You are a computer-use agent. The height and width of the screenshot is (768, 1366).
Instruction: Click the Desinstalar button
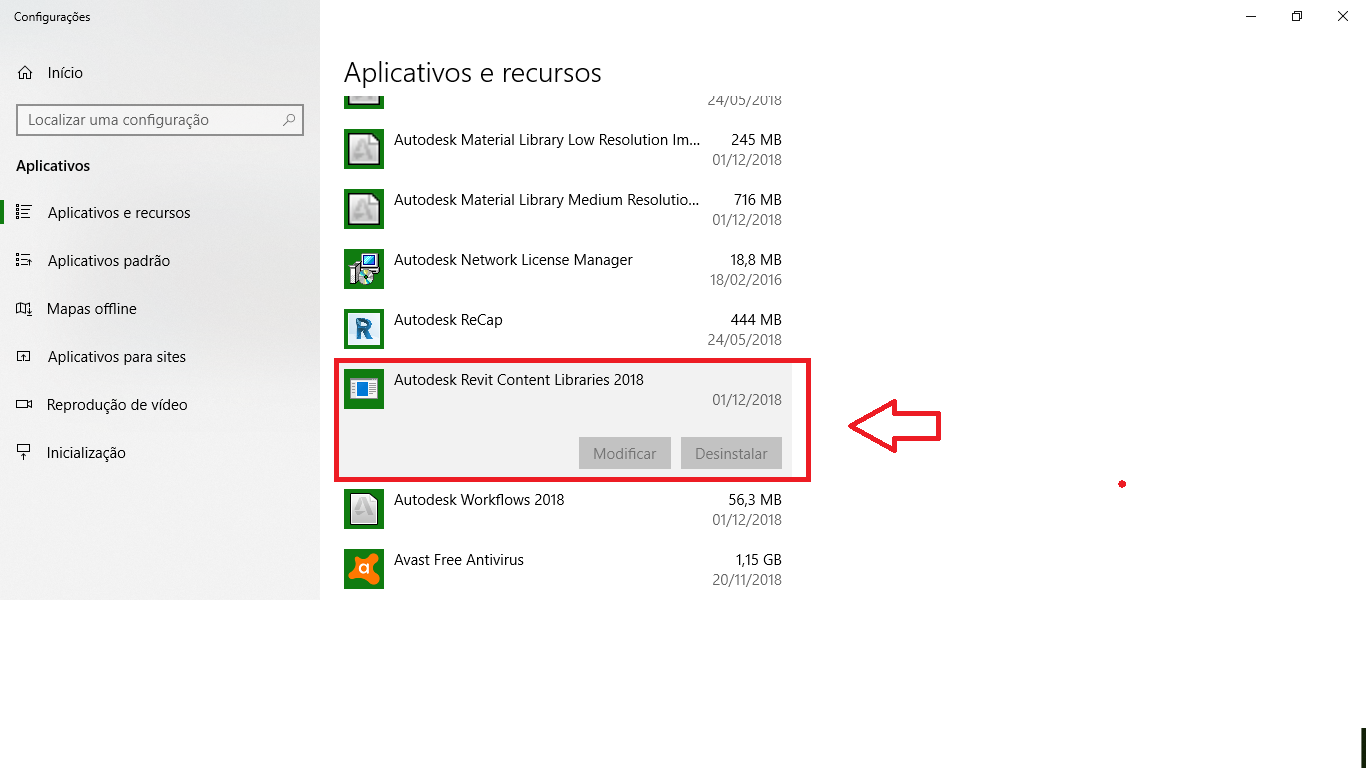[x=732, y=453]
